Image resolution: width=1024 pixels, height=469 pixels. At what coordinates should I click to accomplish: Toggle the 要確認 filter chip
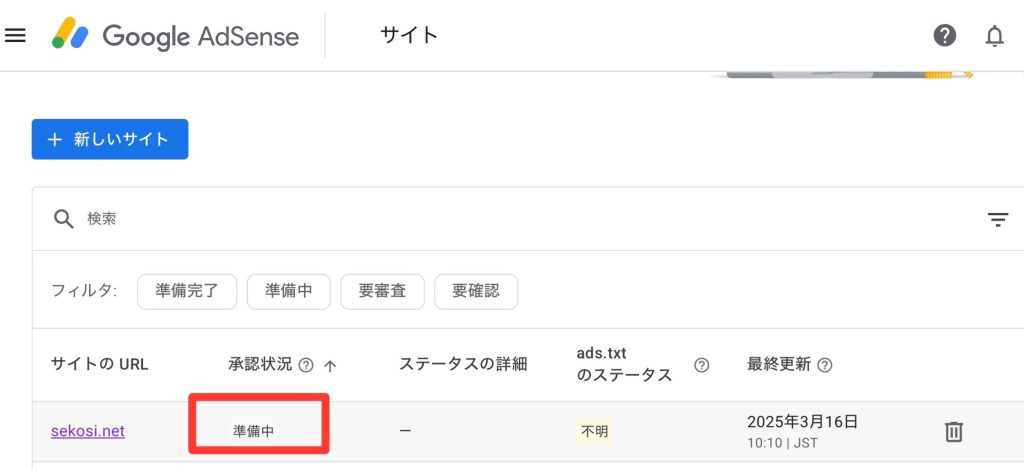coord(476,291)
